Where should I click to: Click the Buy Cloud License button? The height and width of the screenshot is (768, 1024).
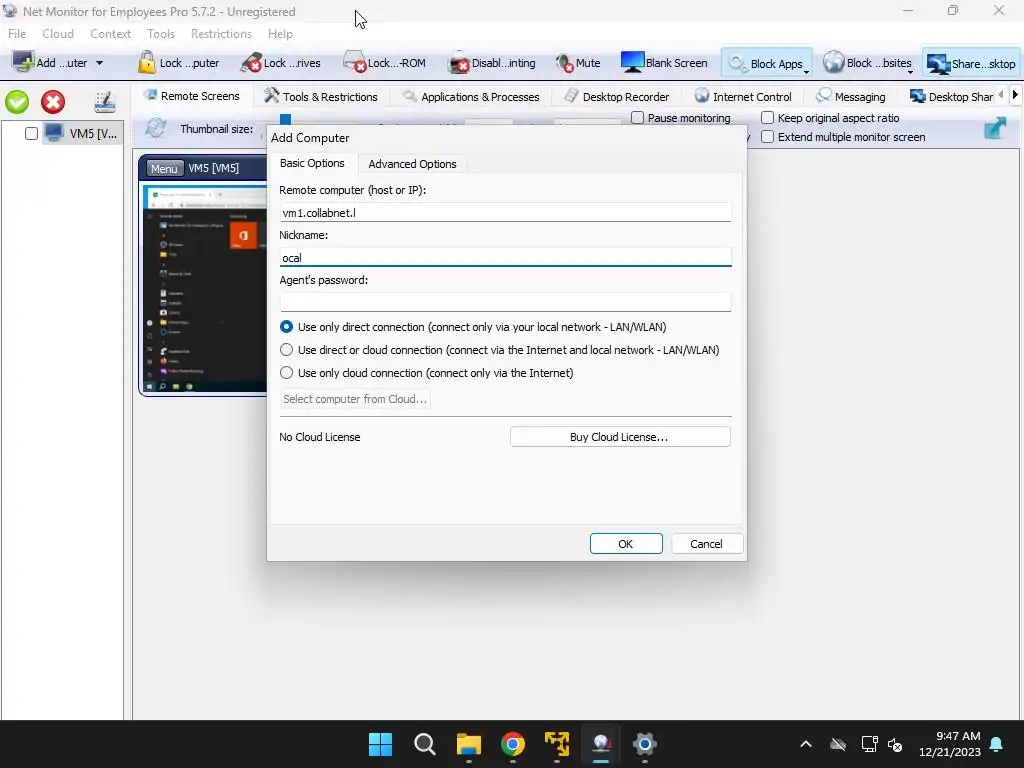(x=619, y=437)
